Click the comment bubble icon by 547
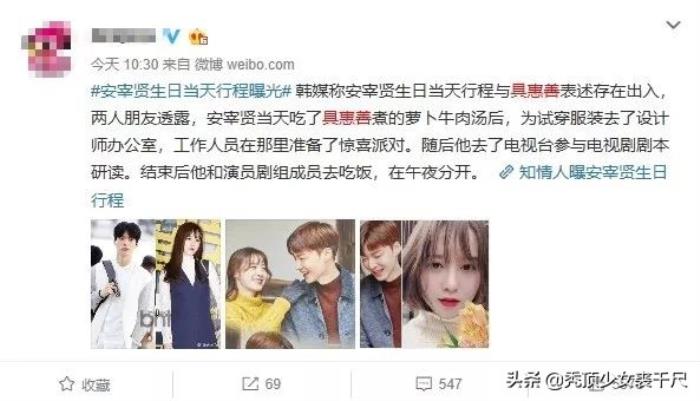The width and height of the screenshot is (700, 401). pyautogui.click(x=424, y=384)
